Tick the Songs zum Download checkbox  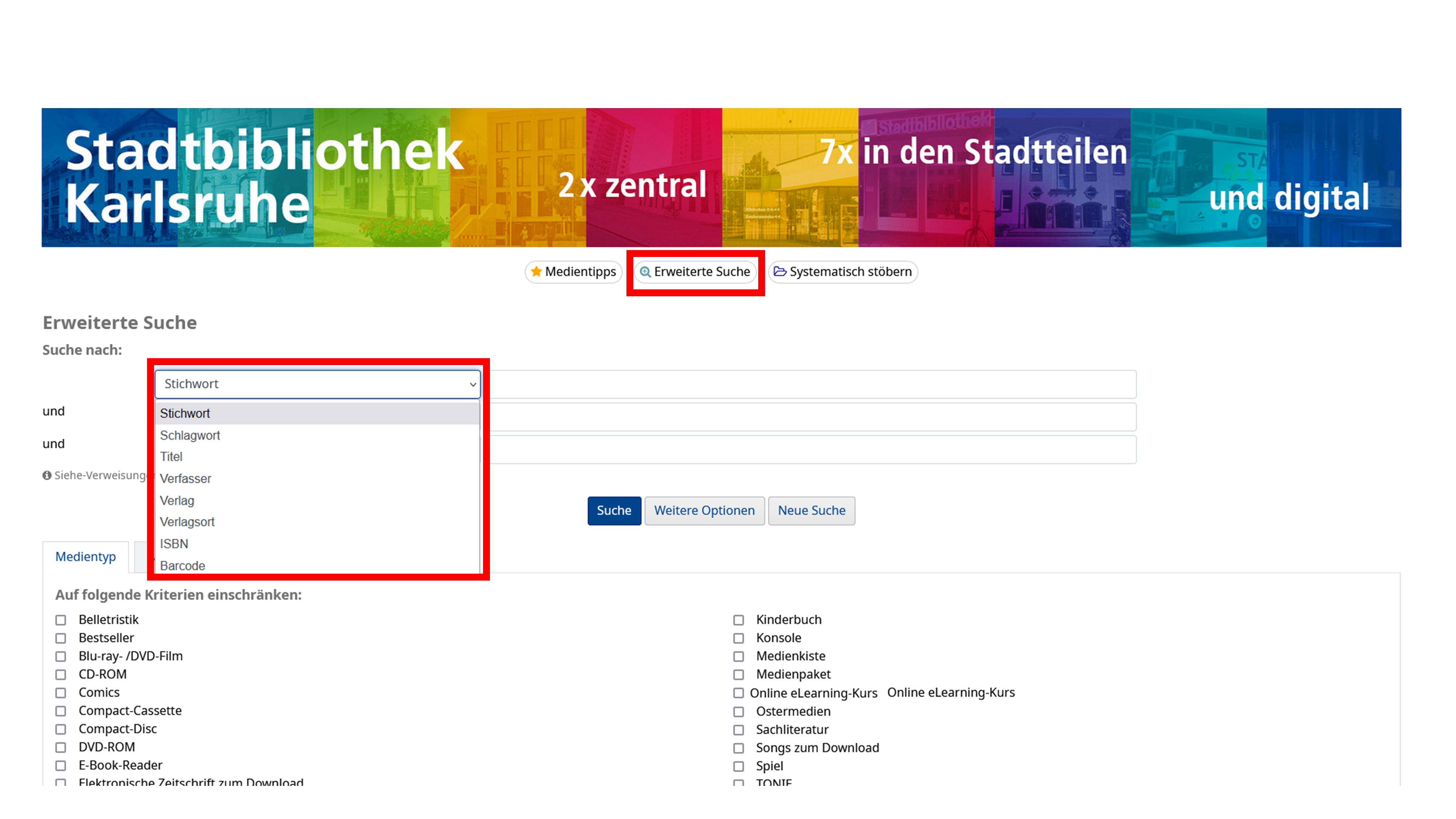tap(738, 748)
